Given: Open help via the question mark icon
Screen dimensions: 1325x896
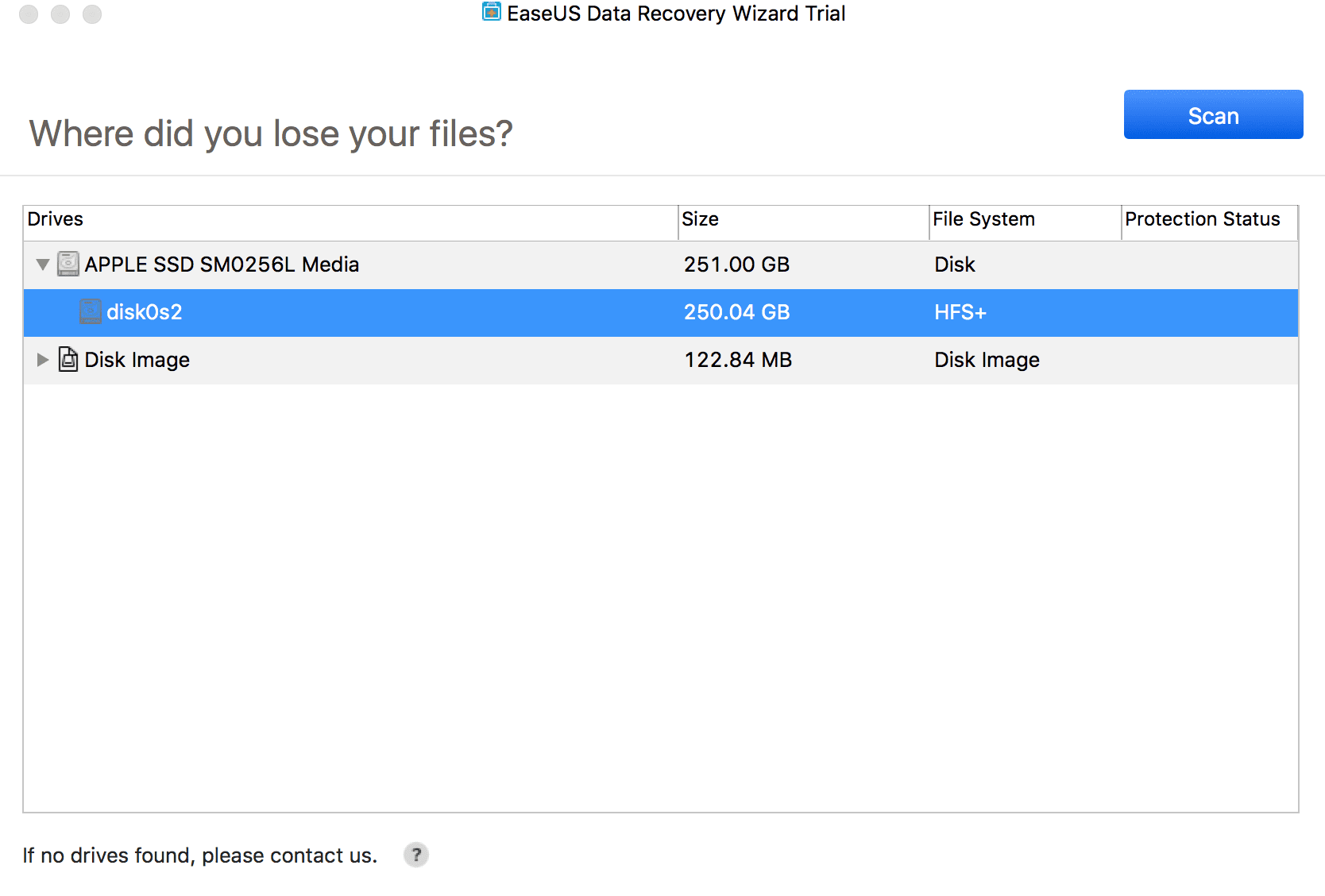Looking at the screenshot, I should pyautogui.click(x=415, y=855).
